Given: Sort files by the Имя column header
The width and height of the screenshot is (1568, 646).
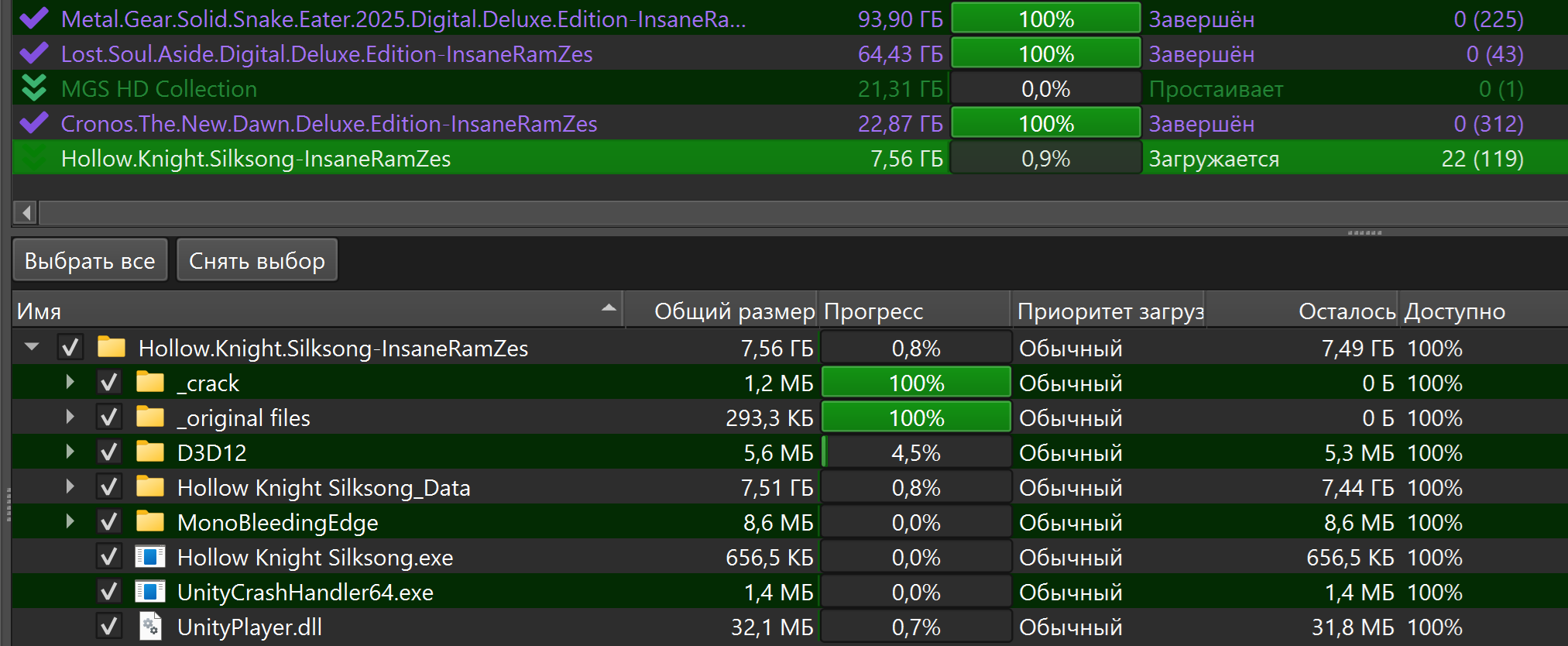Looking at the screenshot, I should pyautogui.click(x=317, y=311).
